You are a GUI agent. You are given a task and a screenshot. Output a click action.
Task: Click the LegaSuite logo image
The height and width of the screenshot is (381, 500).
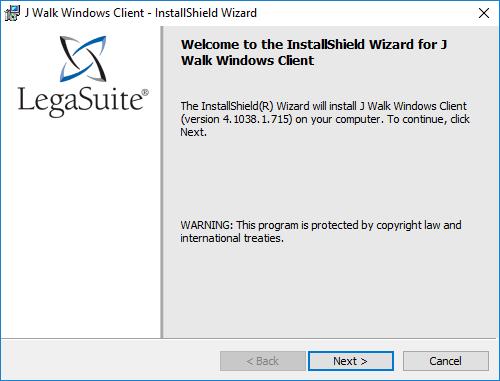coord(83,76)
